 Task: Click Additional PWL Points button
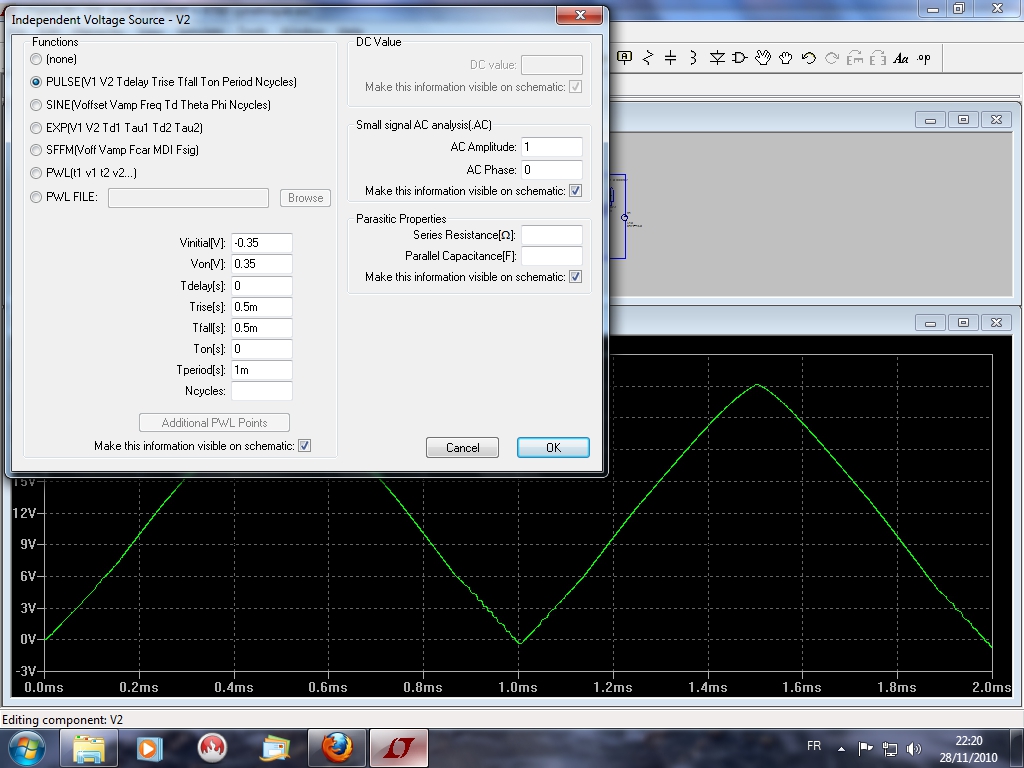point(214,423)
